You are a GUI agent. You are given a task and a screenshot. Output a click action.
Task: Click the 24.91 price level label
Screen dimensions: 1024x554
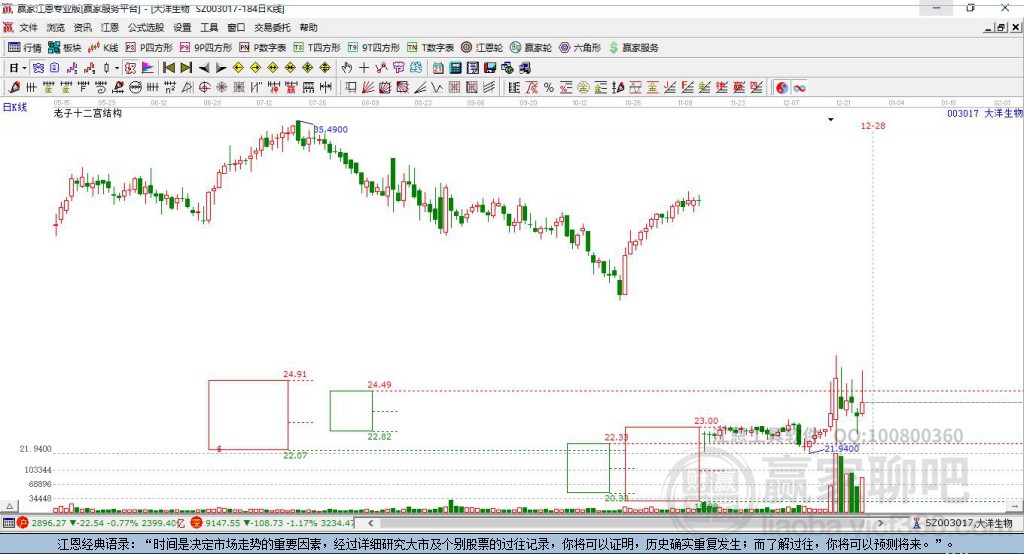coord(295,374)
